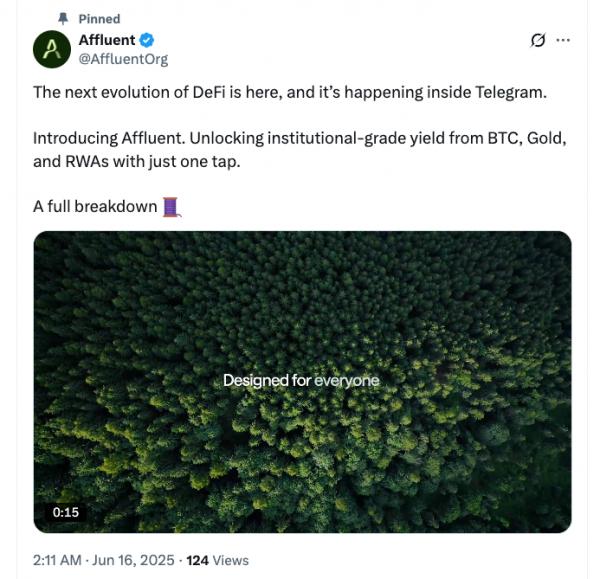This screenshot has width=600, height=579.
Task: Click the 124 Views counter
Action: 217,560
